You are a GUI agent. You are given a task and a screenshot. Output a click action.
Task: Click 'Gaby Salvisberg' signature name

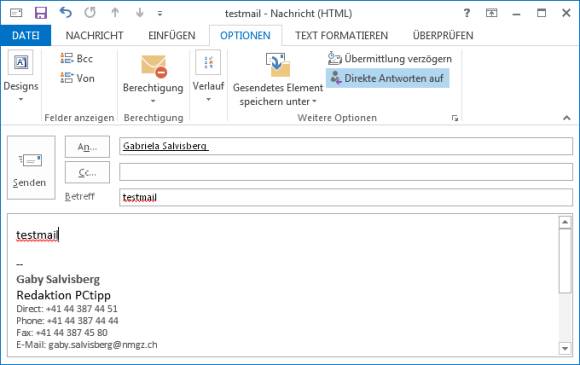pyautogui.click(x=58, y=280)
